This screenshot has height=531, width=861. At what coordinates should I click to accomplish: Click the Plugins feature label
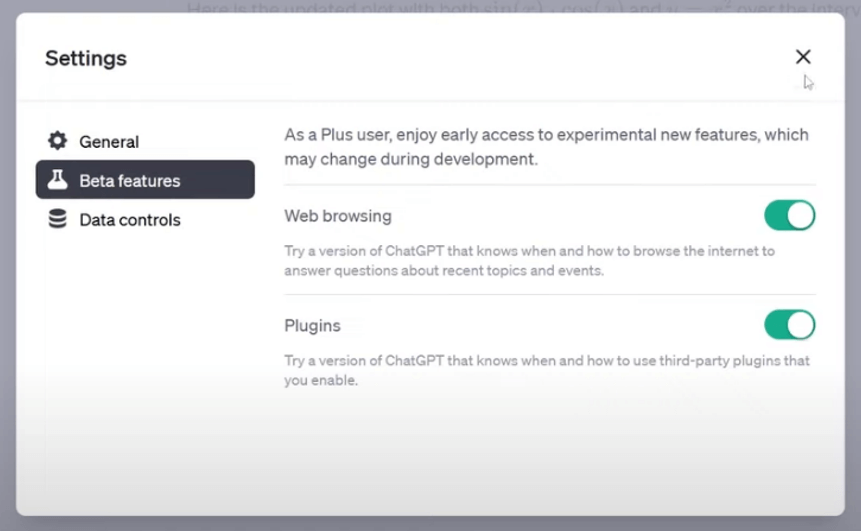click(312, 326)
